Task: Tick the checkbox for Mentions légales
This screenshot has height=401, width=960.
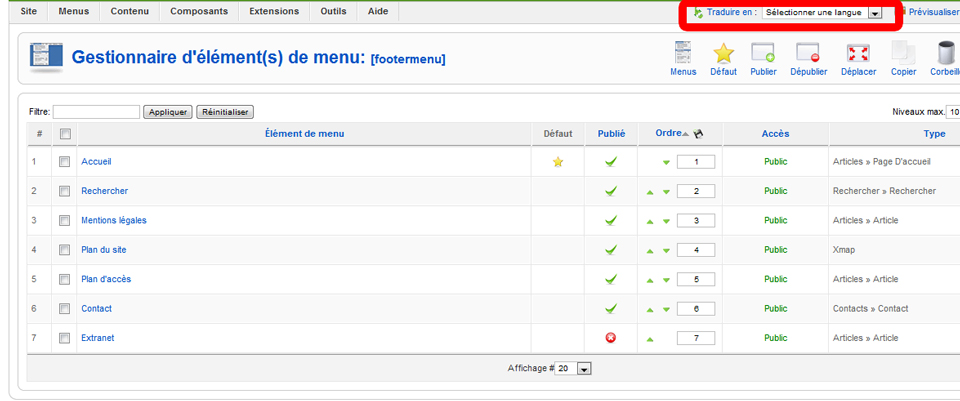Action: pos(65,220)
